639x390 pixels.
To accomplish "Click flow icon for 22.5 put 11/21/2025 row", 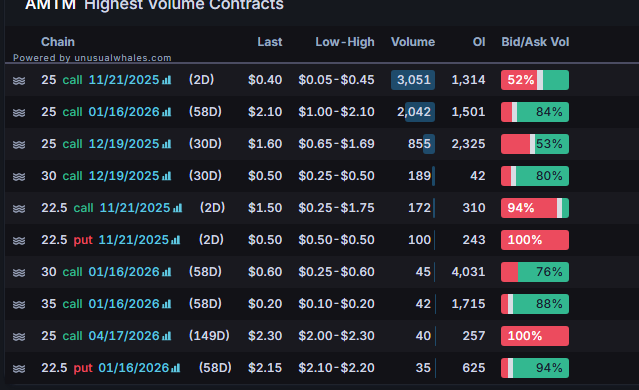I will point(19,240).
